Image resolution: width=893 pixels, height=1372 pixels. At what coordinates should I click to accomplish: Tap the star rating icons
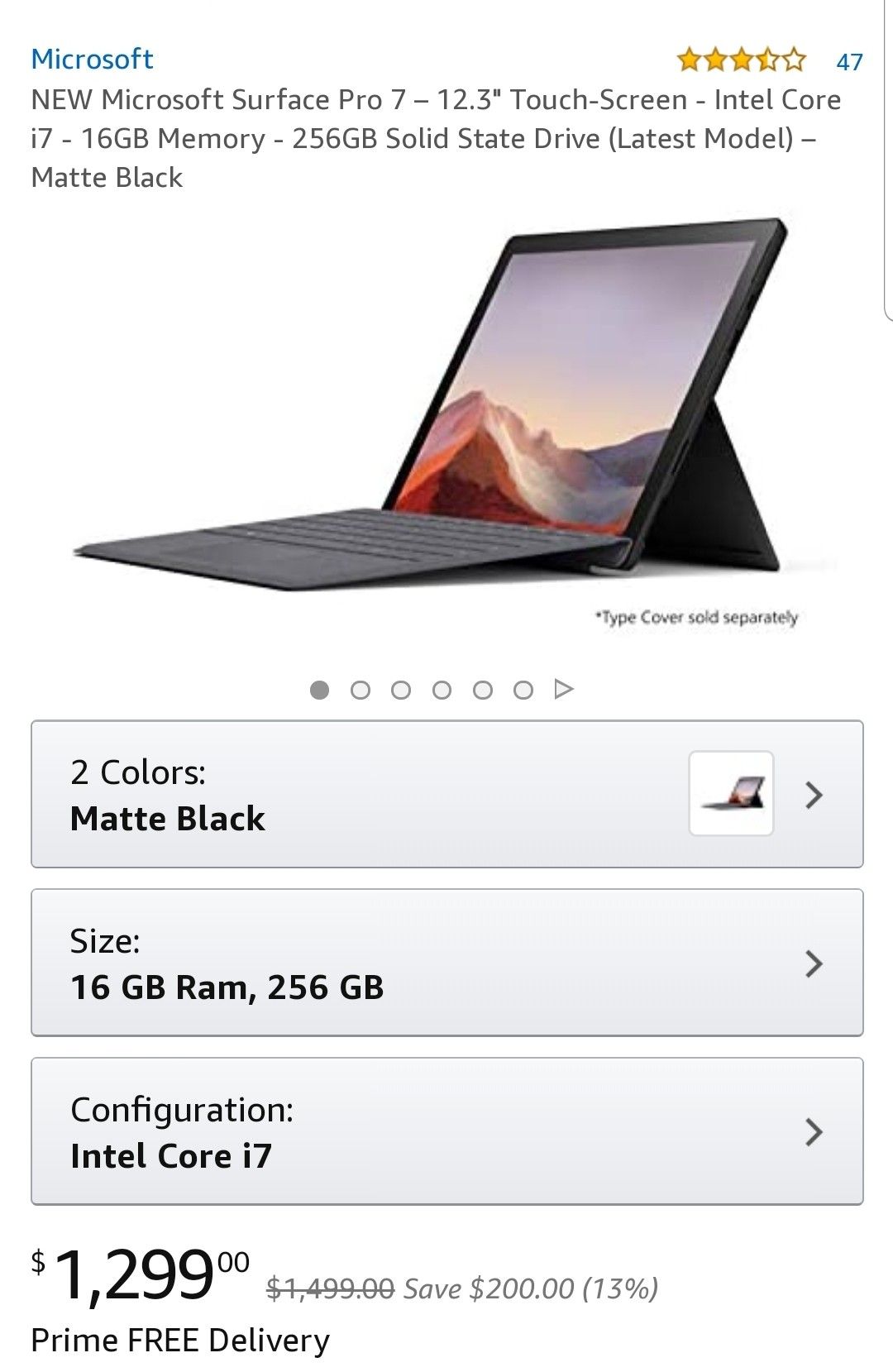pos(740,60)
